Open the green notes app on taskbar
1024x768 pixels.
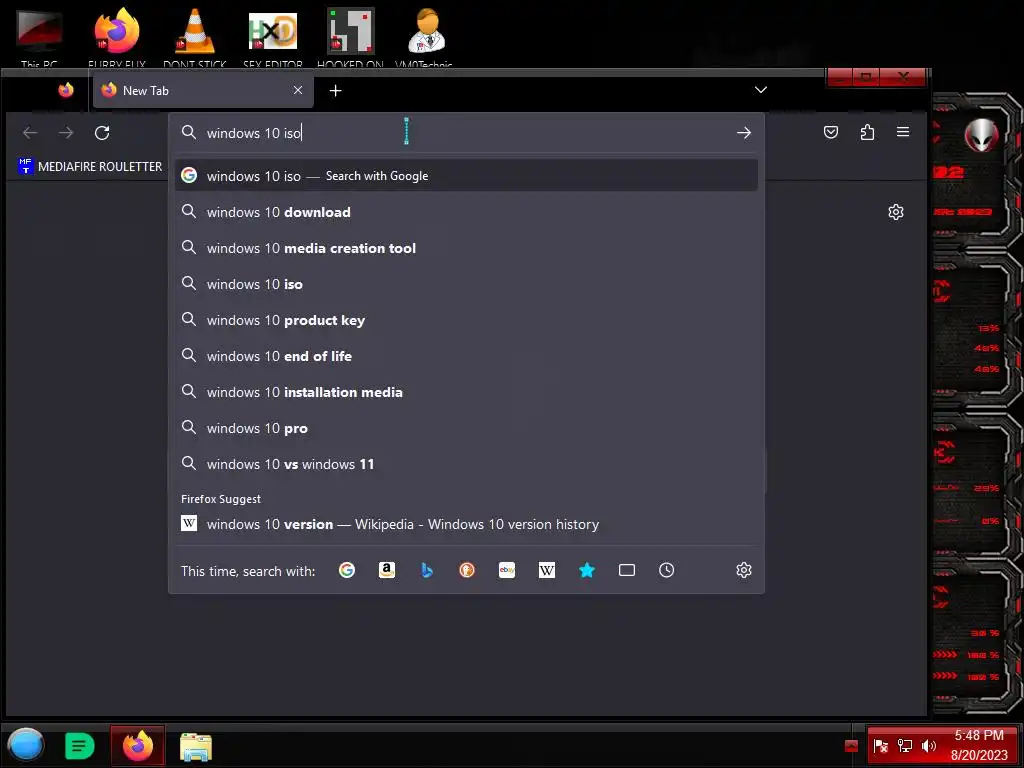click(80, 746)
